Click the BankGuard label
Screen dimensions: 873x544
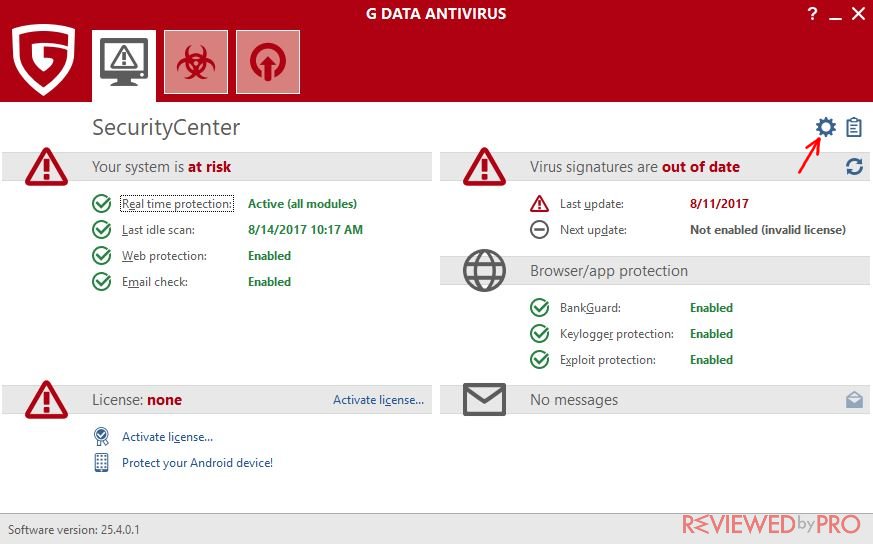coord(590,308)
